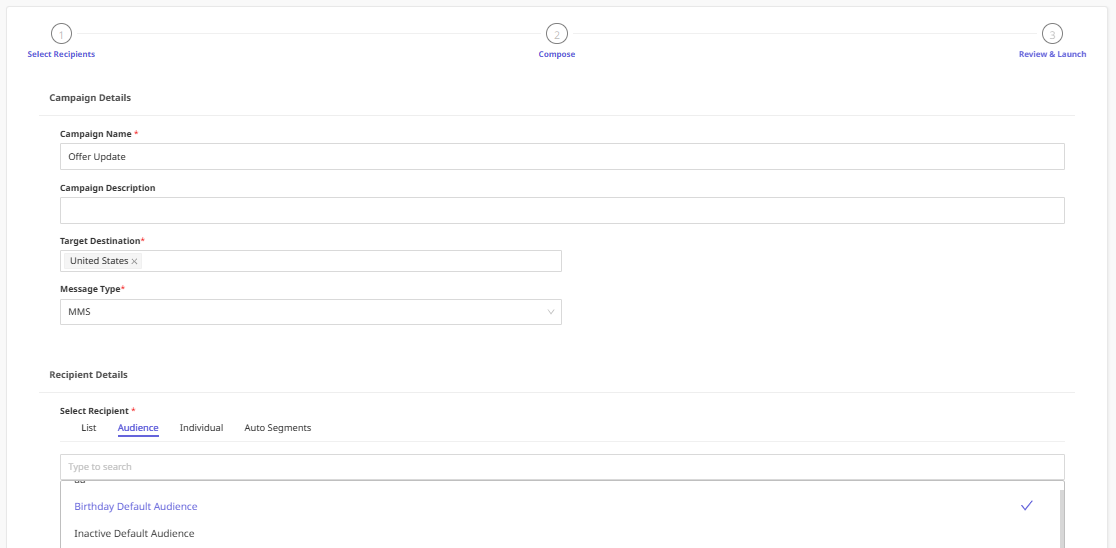Edit the Campaign Name field
1116x548 pixels.
point(562,157)
